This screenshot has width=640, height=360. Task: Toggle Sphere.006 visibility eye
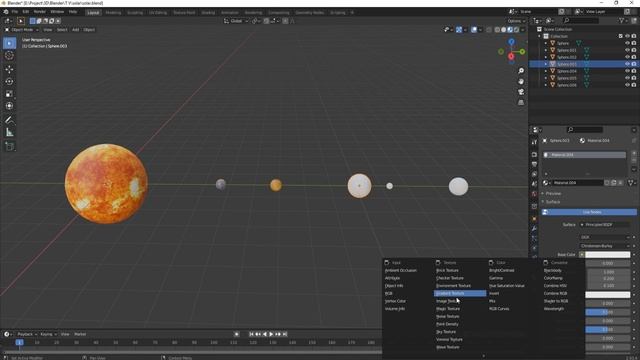(x=627, y=85)
